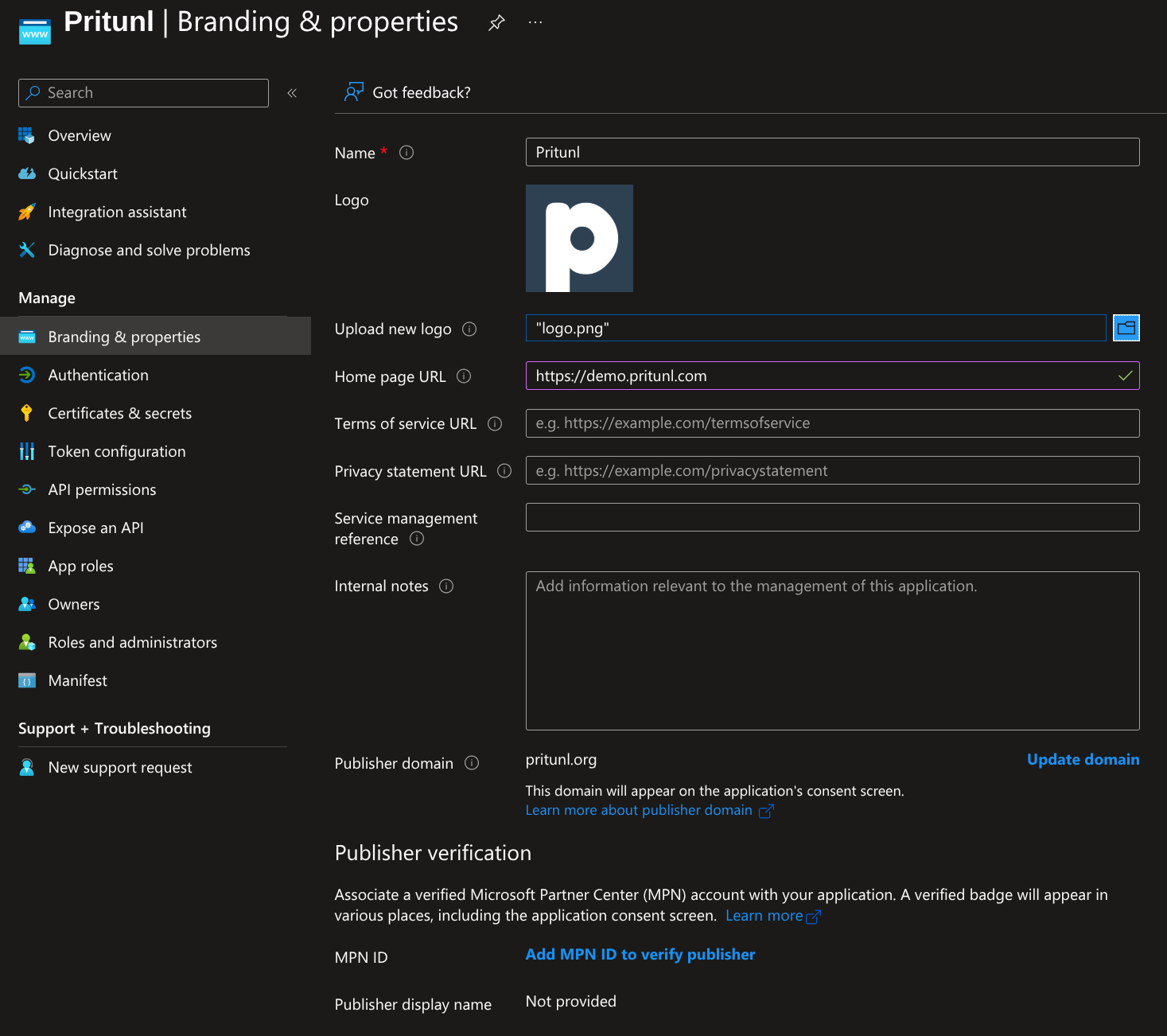Open API permissions page
Image resolution: width=1167 pixels, height=1036 pixels.
(x=102, y=489)
